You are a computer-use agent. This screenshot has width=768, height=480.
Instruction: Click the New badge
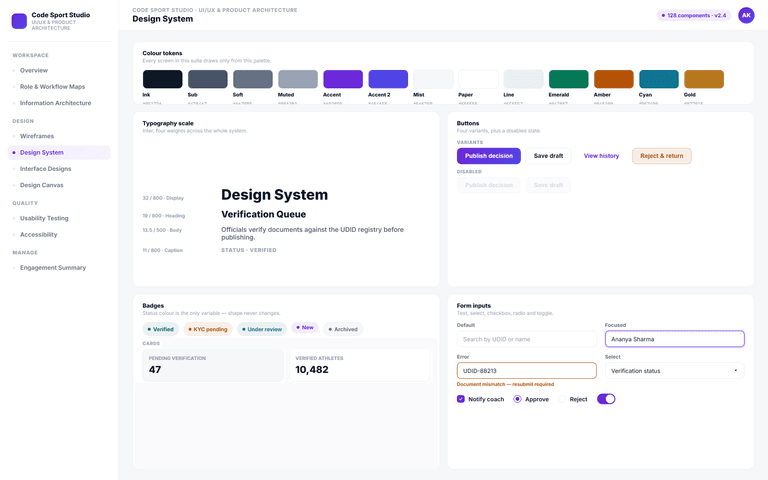click(x=305, y=327)
